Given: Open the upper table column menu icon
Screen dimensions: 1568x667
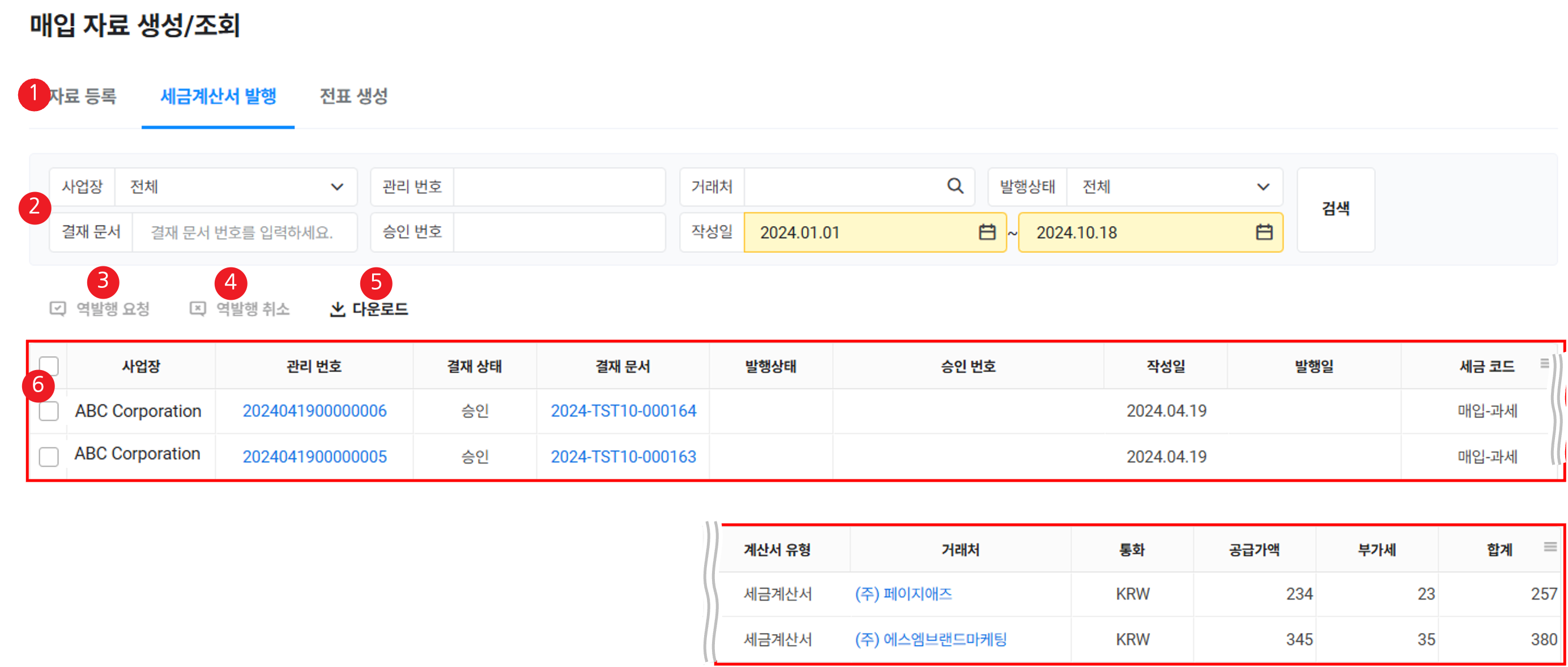Looking at the screenshot, I should (x=1544, y=363).
